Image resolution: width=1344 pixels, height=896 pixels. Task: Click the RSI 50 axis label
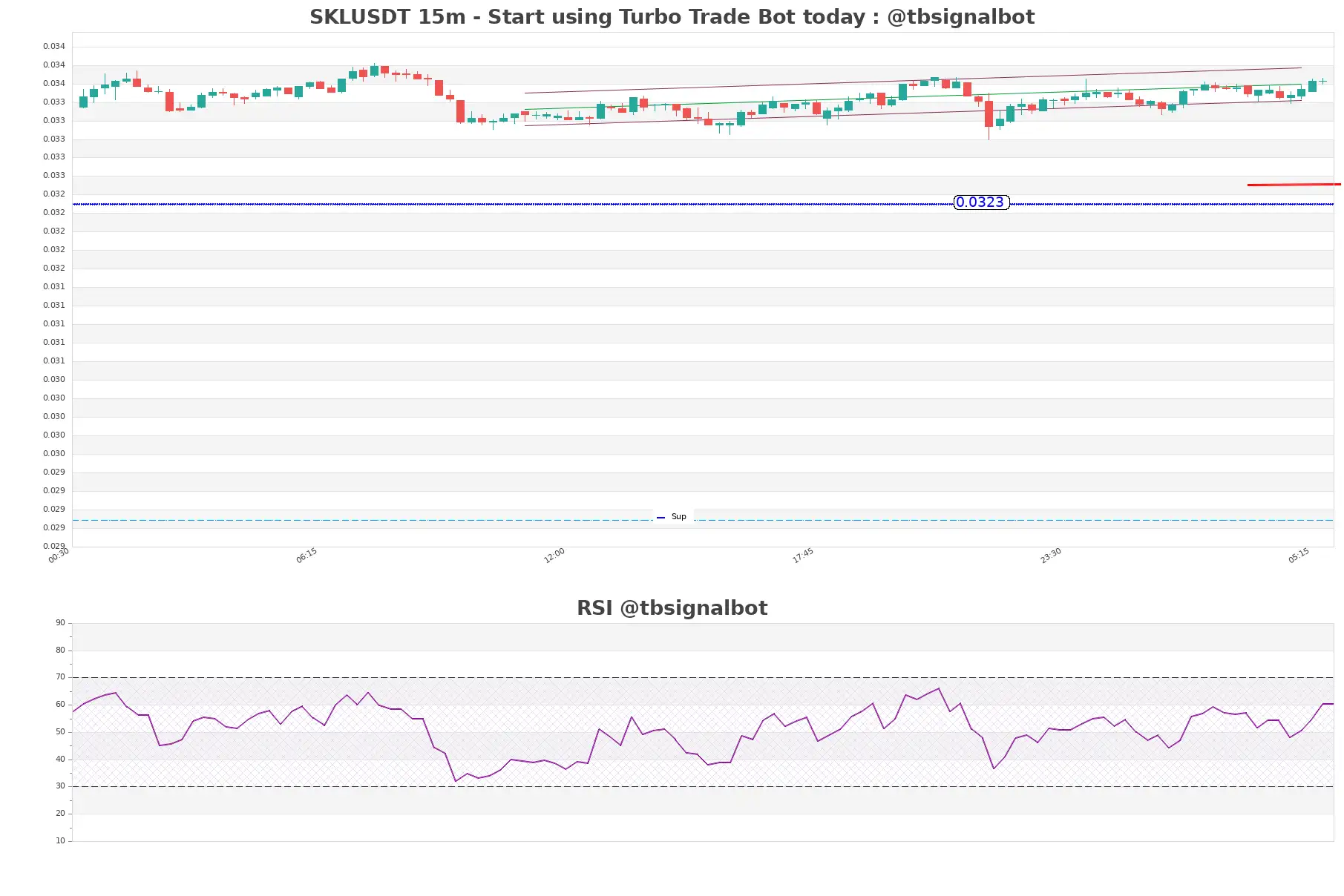(60, 732)
